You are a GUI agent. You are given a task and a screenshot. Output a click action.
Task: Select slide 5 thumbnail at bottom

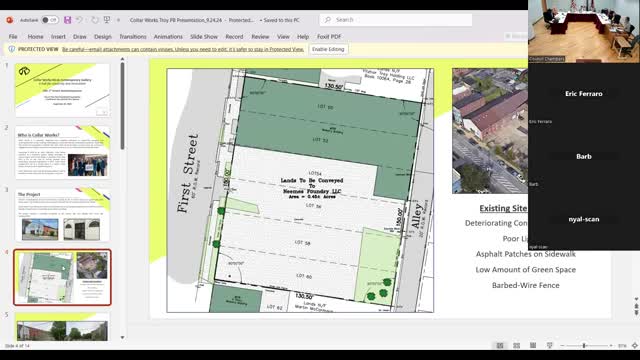click(62, 327)
